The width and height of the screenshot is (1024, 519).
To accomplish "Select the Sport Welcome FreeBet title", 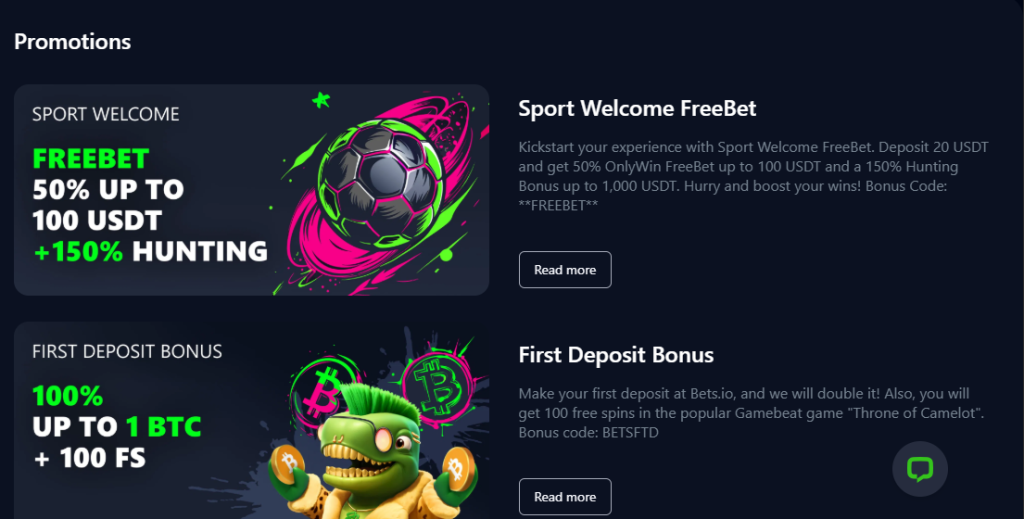I will (637, 108).
